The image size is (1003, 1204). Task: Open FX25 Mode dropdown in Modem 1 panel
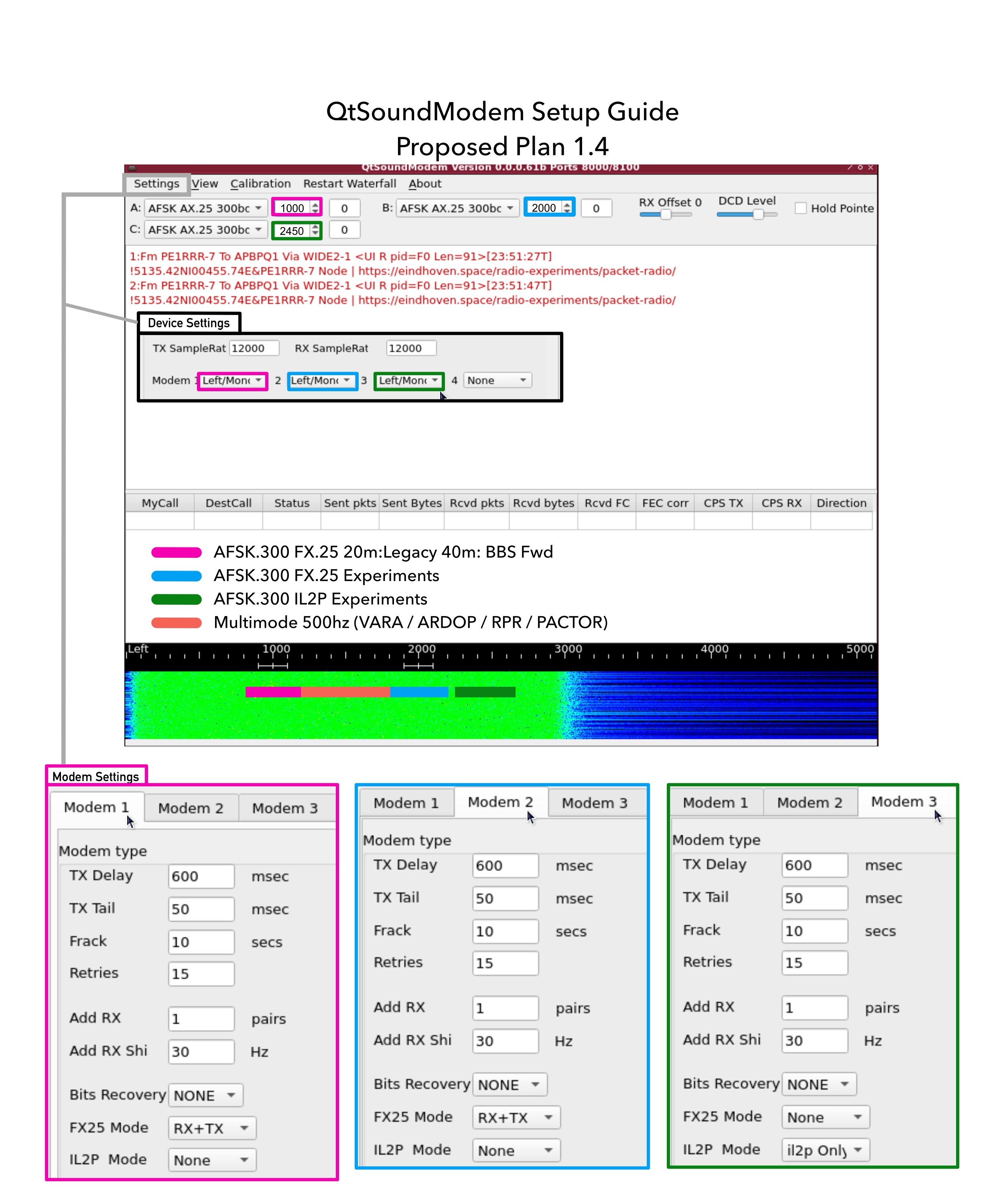(211, 1128)
